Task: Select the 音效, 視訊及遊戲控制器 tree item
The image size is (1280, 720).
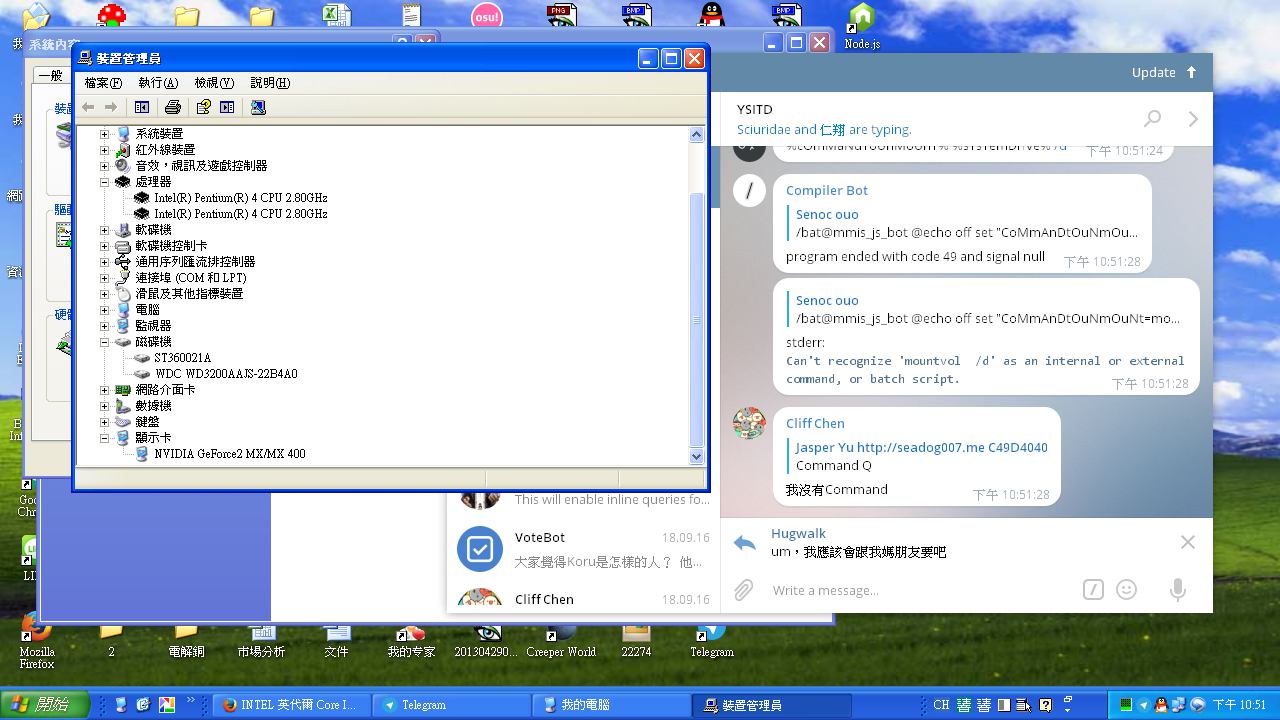Action: [201, 166]
